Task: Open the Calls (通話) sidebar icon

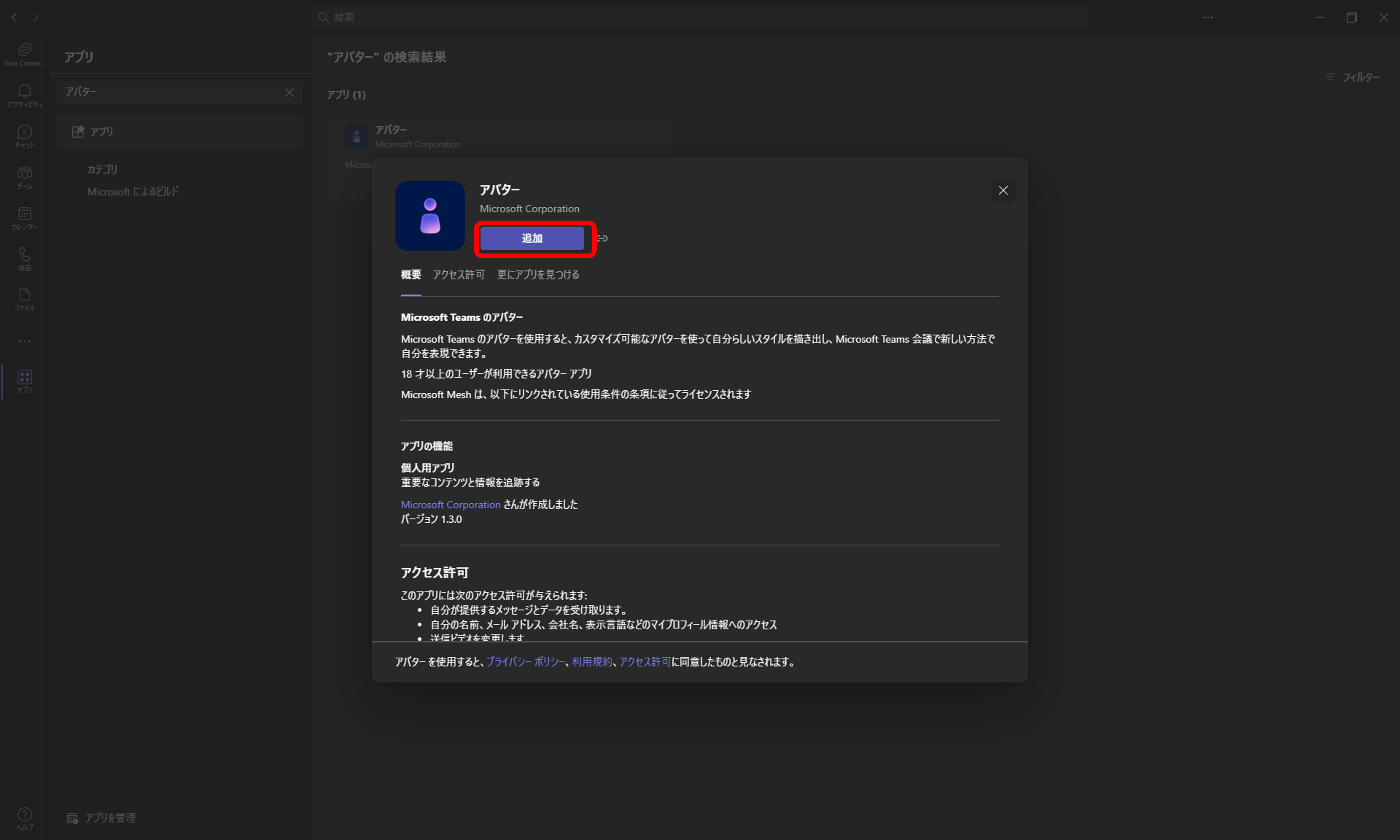Action: pos(24,259)
